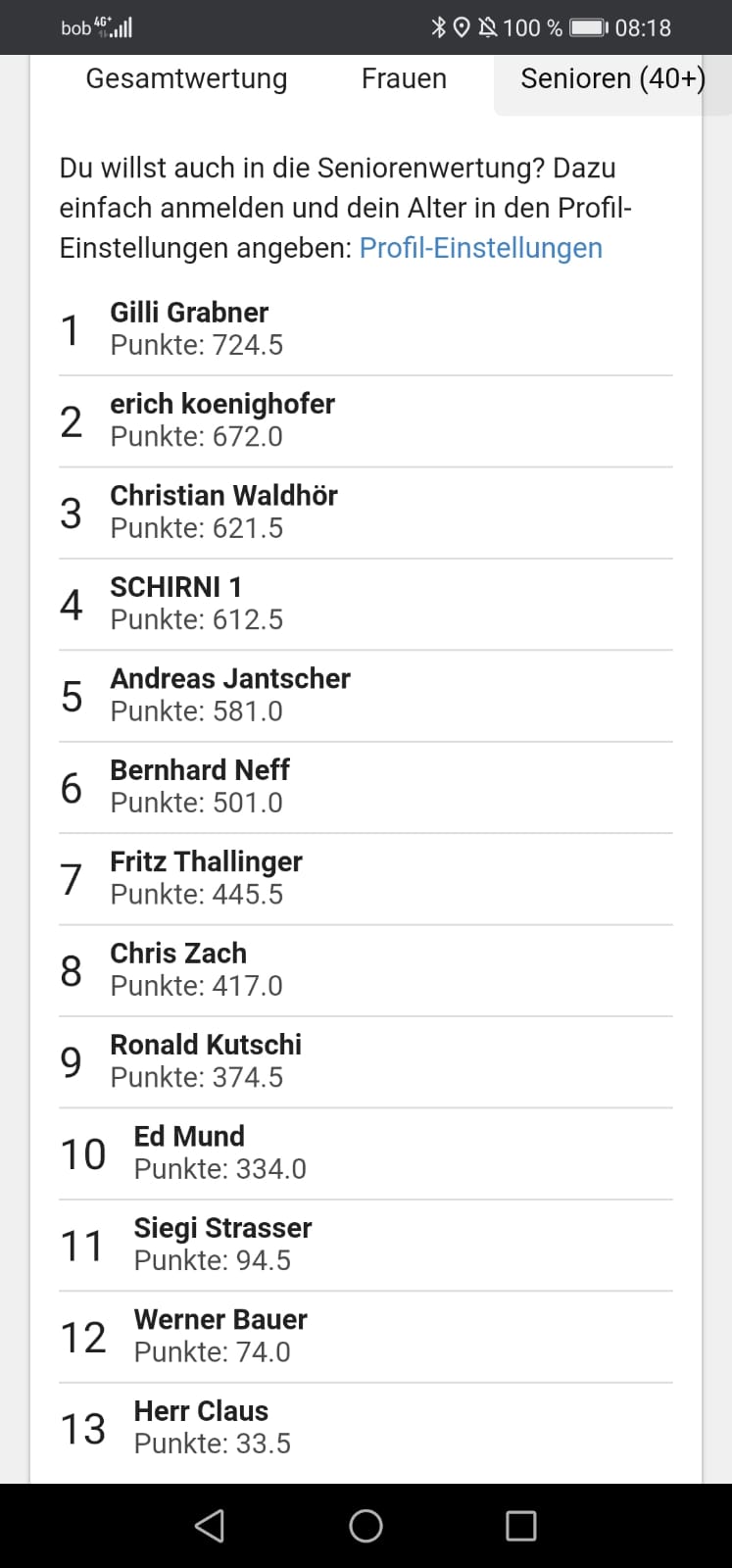This screenshot has width=732, height=1568.
Task: Switch to the Frauen tab
Action: click(404, 79)
